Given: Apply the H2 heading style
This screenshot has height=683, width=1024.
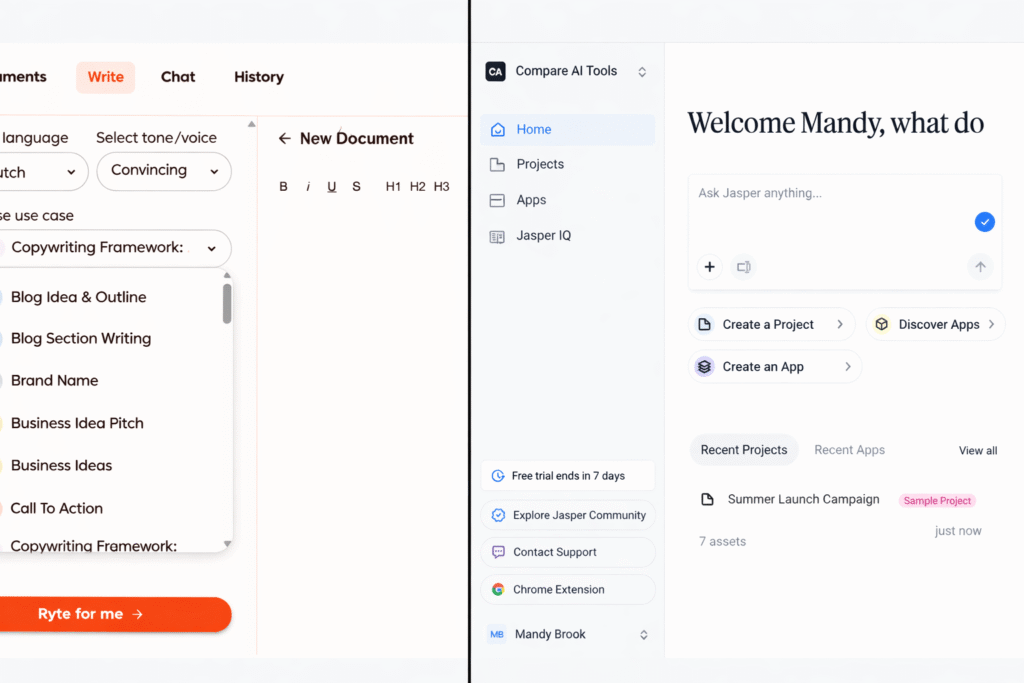Looking at the screenshot, I should (417, 185).
